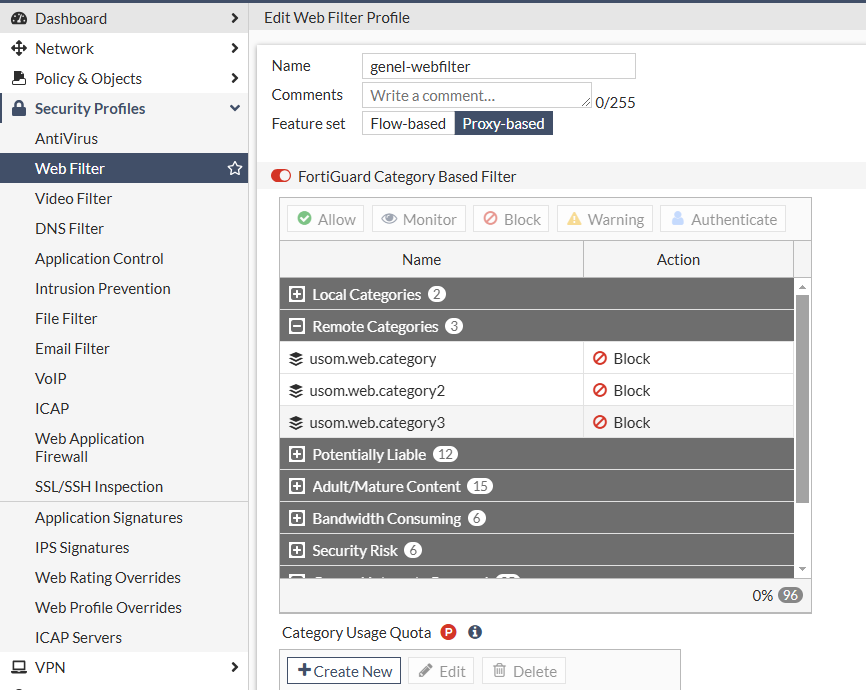Expand the VPN menu chevron
This screenshot has height=690, width=866.
[235, 667]
